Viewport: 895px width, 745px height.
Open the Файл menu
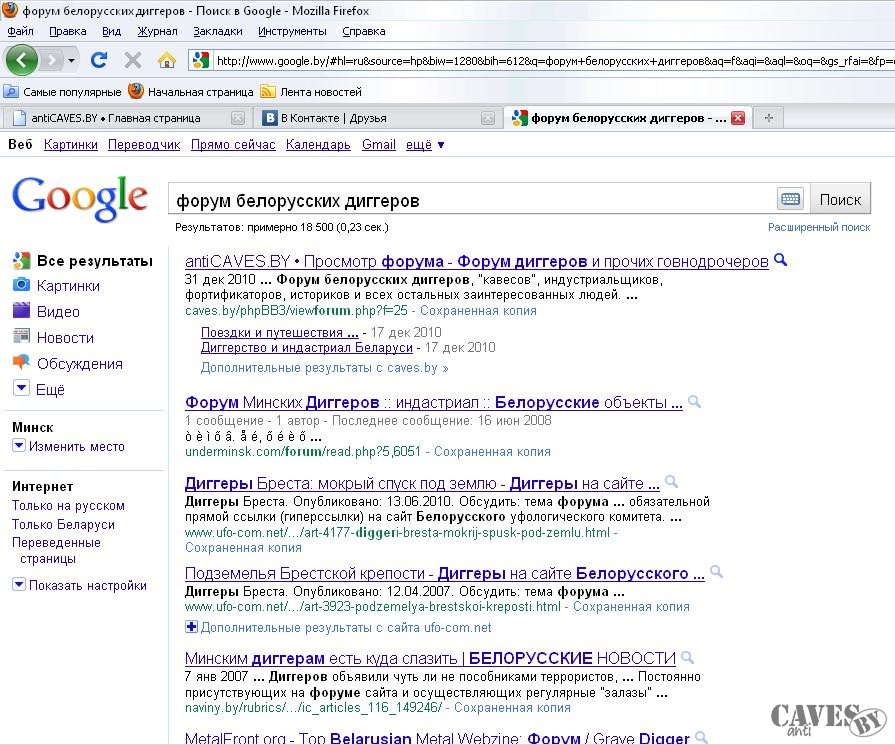click(21, 31)
